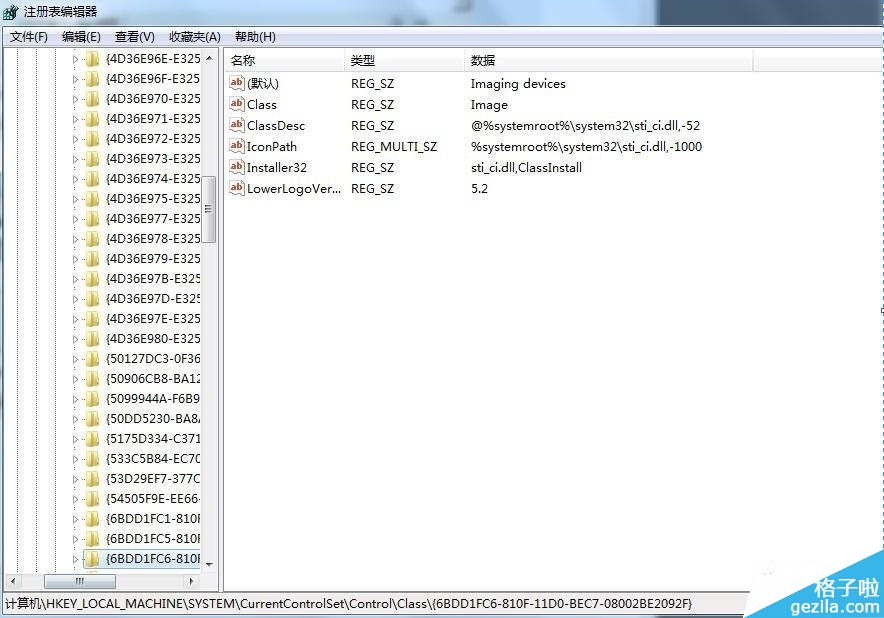Open the 文件(F) menu
Screen dimensions: 884x618
(x=29, y=37)
